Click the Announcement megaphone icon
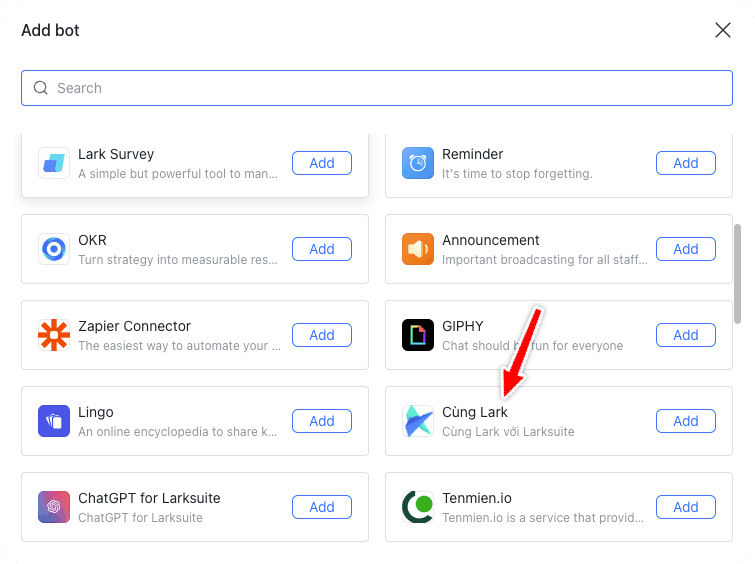The image size is (755, 564). [418, 249]
